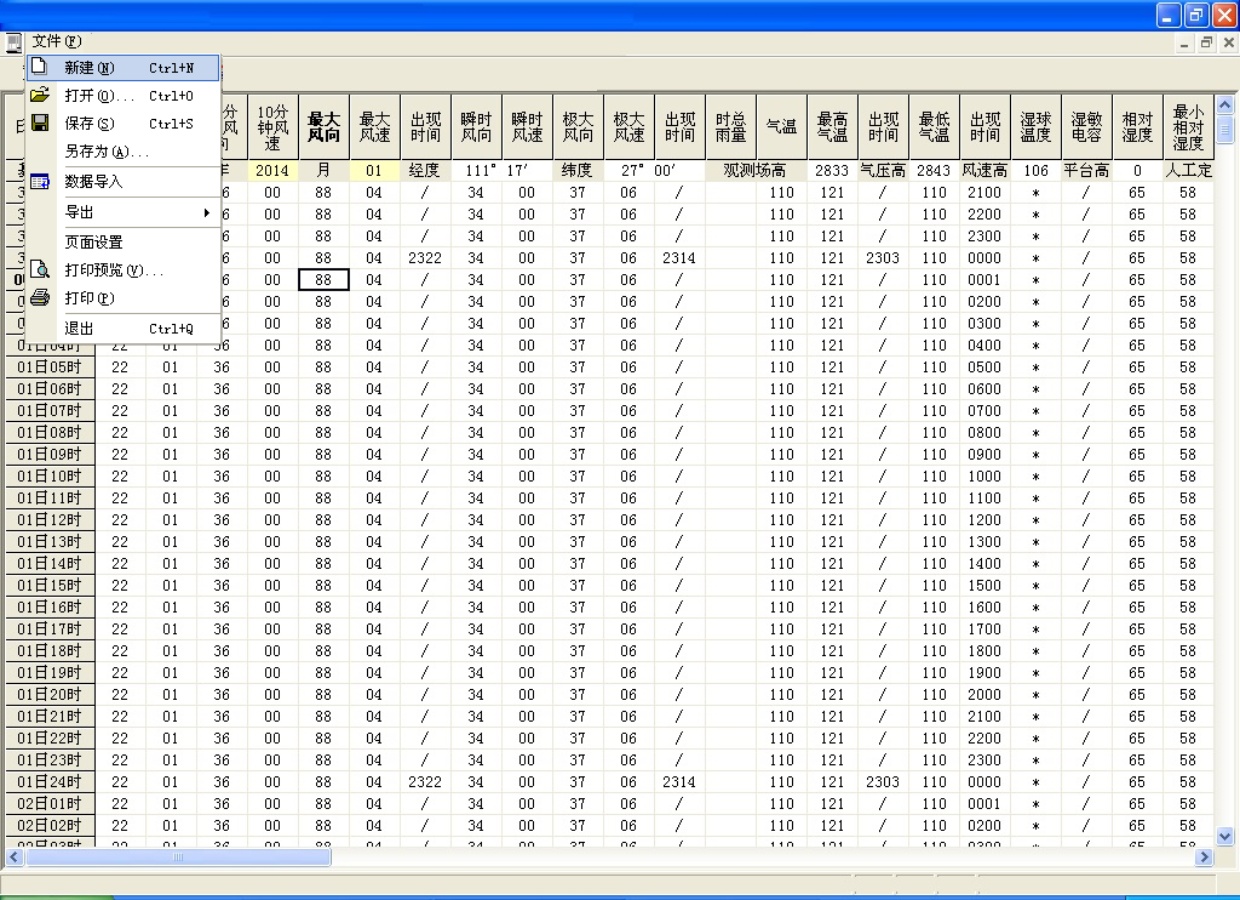Restore the inner document window
Viewport: 1240px width, 900px height.
(x=1207, y=43)
